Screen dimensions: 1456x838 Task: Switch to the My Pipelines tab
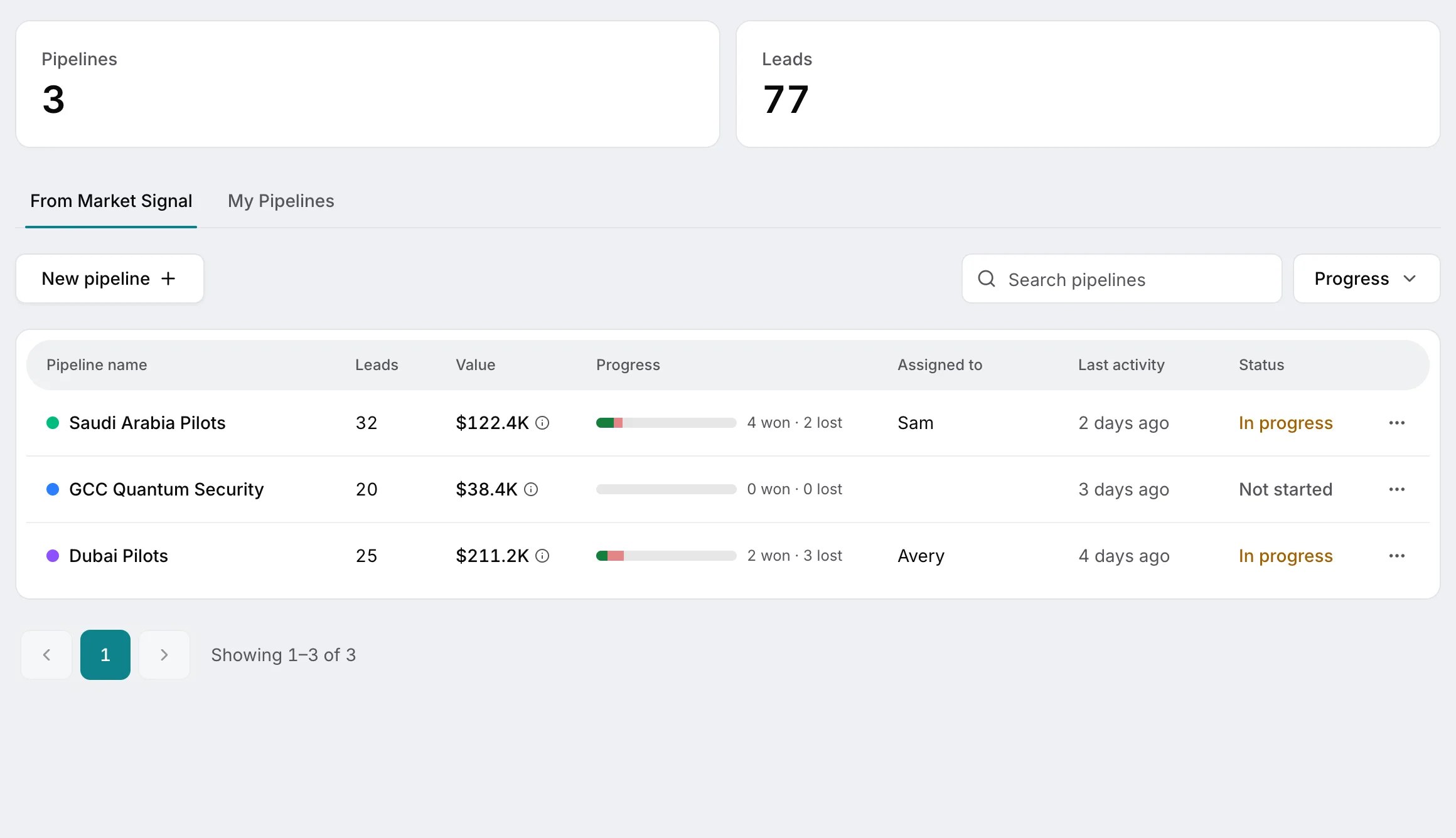[x=281, y=201]
